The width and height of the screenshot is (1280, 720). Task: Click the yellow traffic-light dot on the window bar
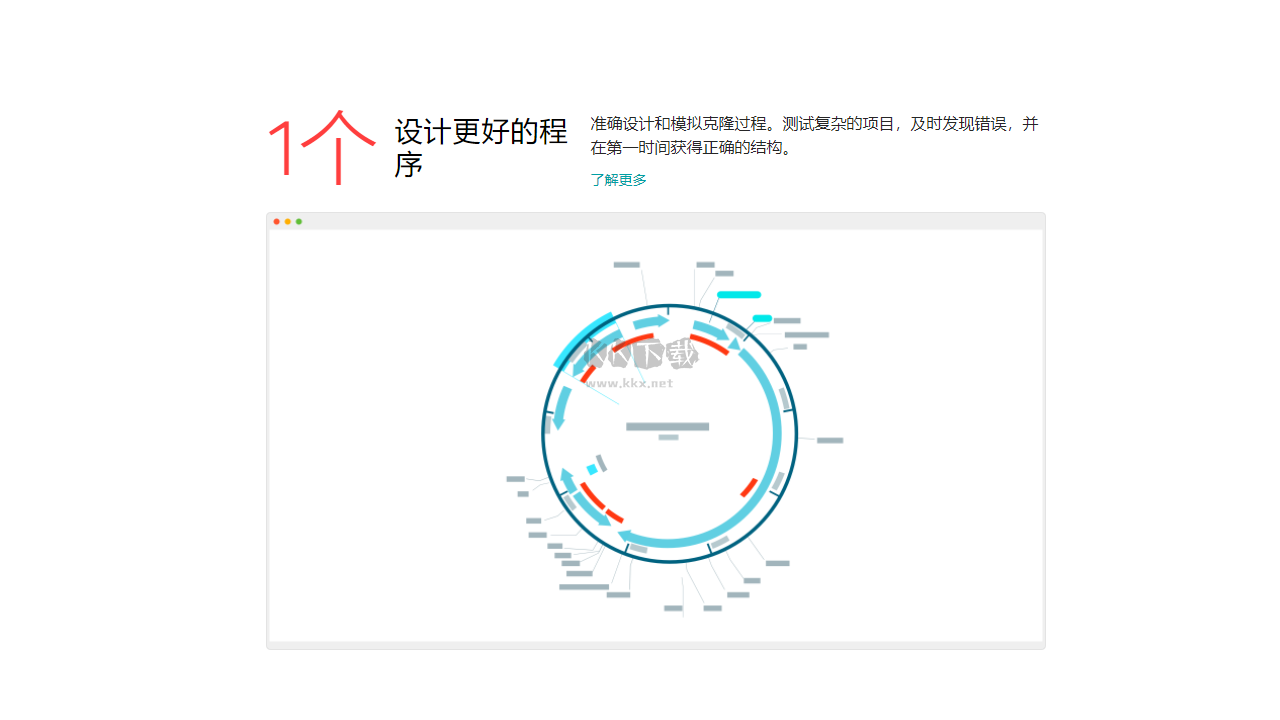287,222
